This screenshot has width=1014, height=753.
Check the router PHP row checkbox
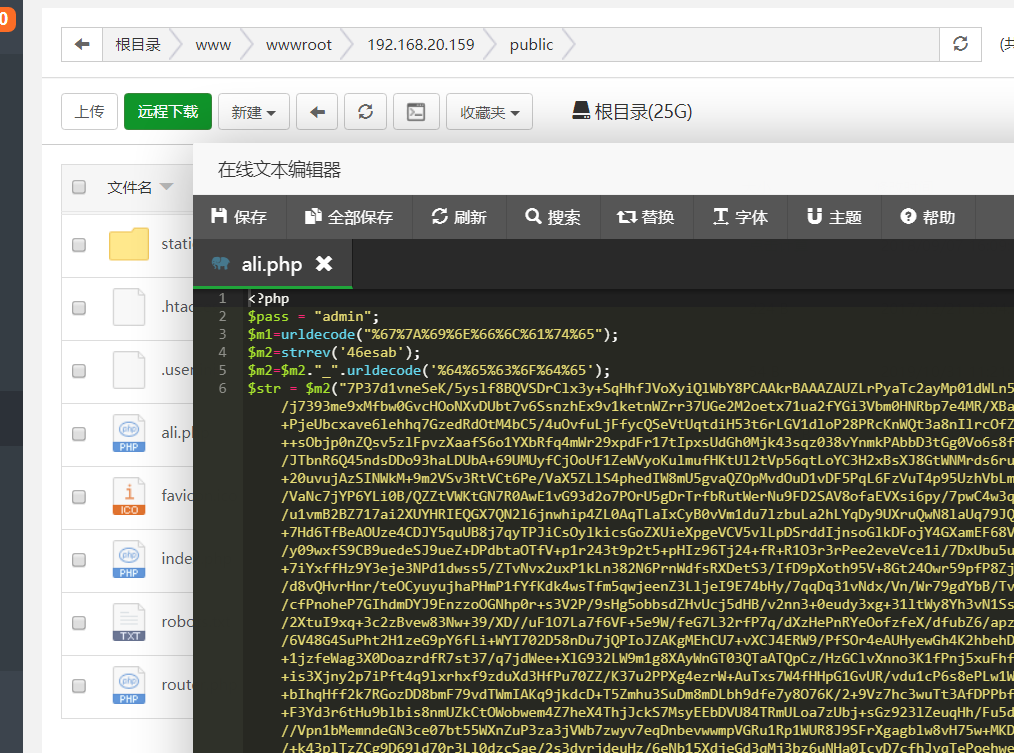click(x=79, y=686)
